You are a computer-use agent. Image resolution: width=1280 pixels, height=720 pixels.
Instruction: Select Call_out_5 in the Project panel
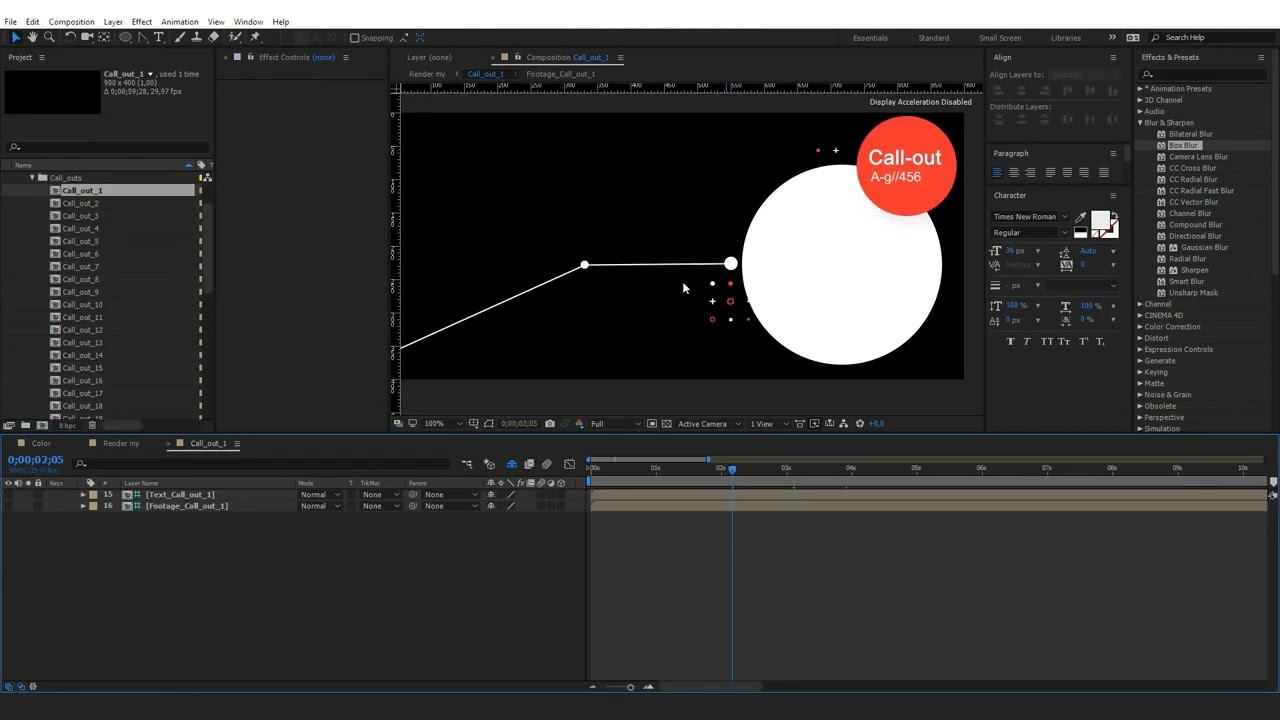[x=80, y=241]
